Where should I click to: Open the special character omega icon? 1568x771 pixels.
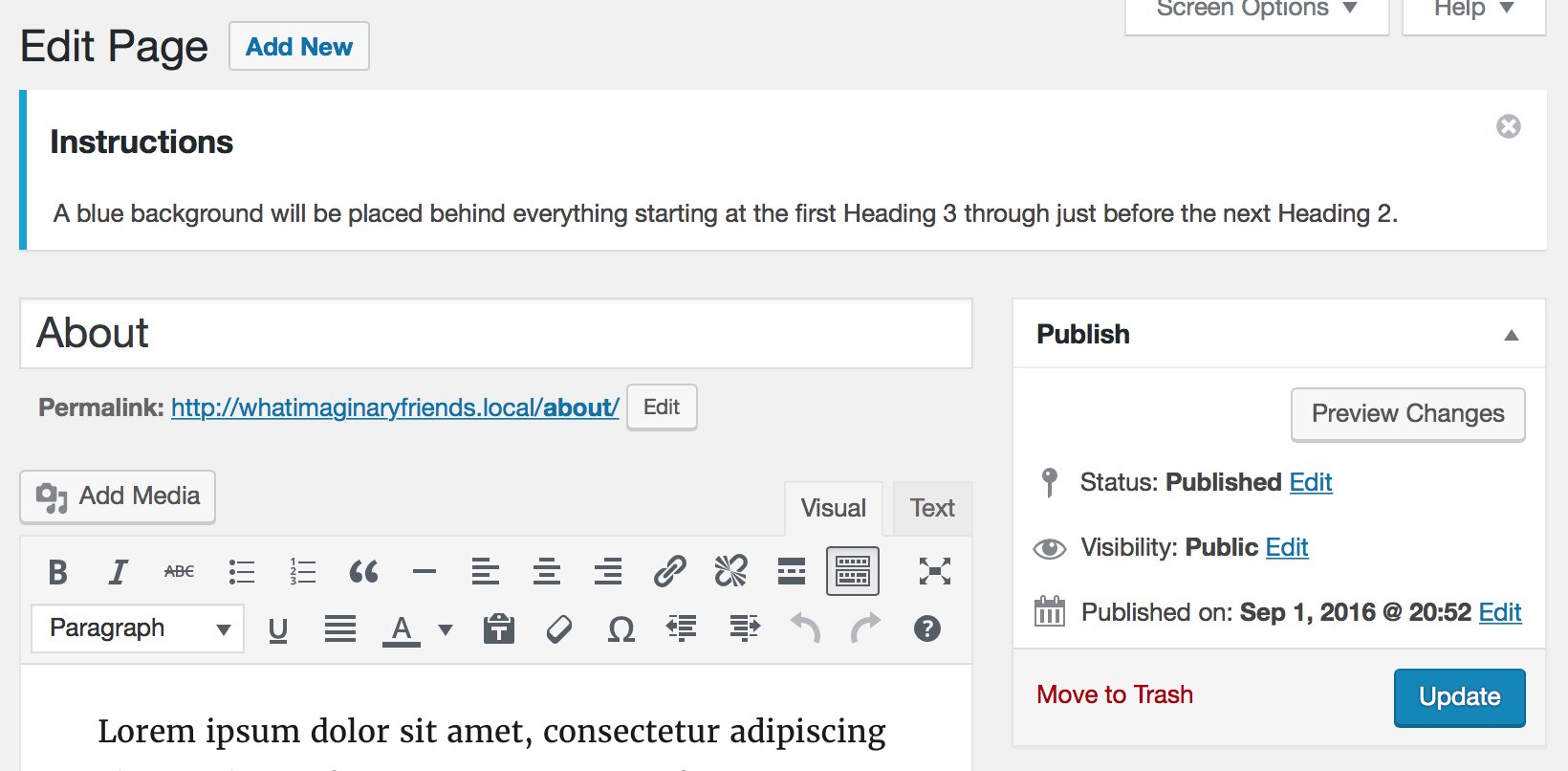[621, 628]
